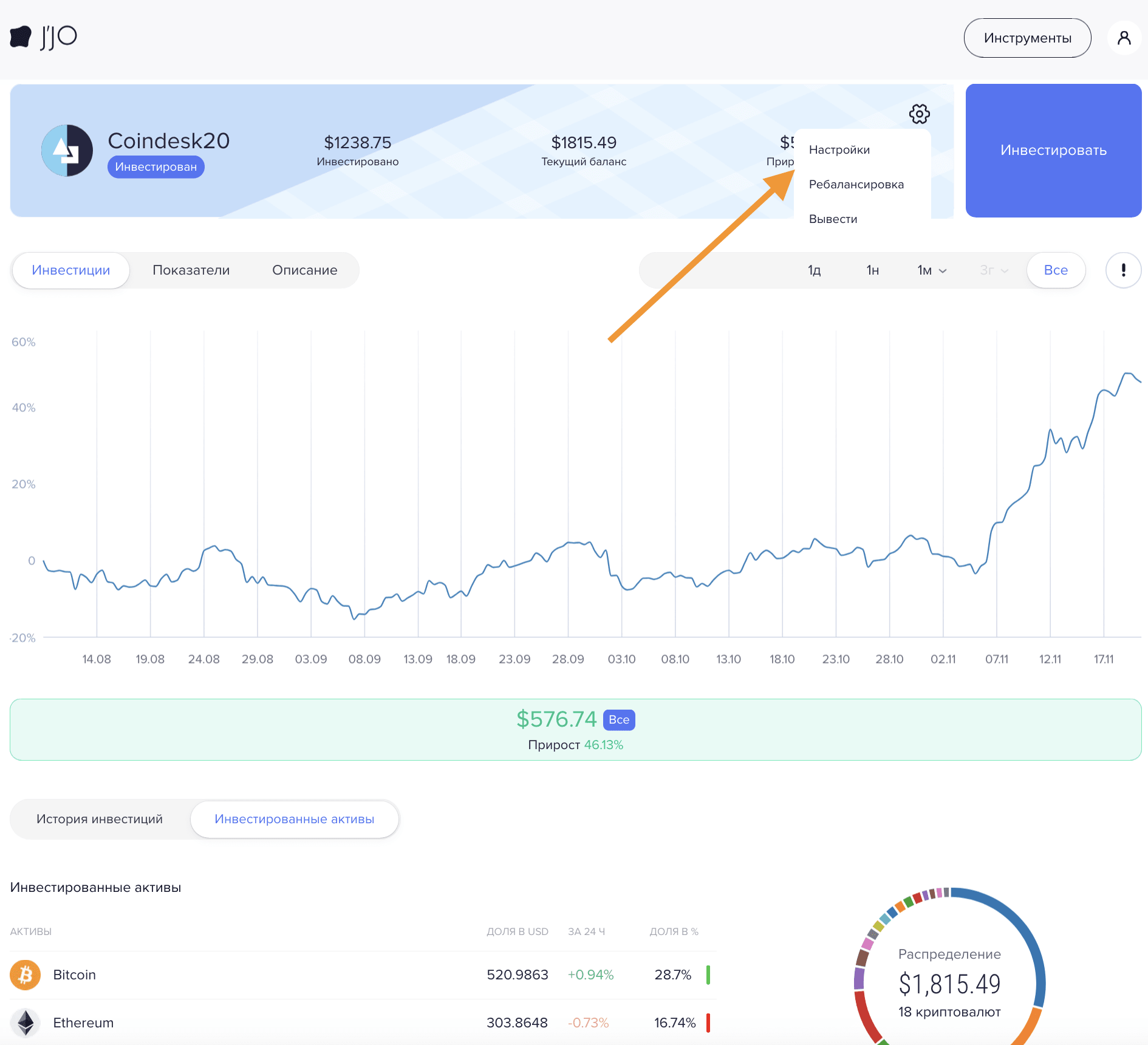Click the $1,815.49 distribution total
Image resolution: width=1148 pixels, height=1045 pixels.
click(949, 984)
